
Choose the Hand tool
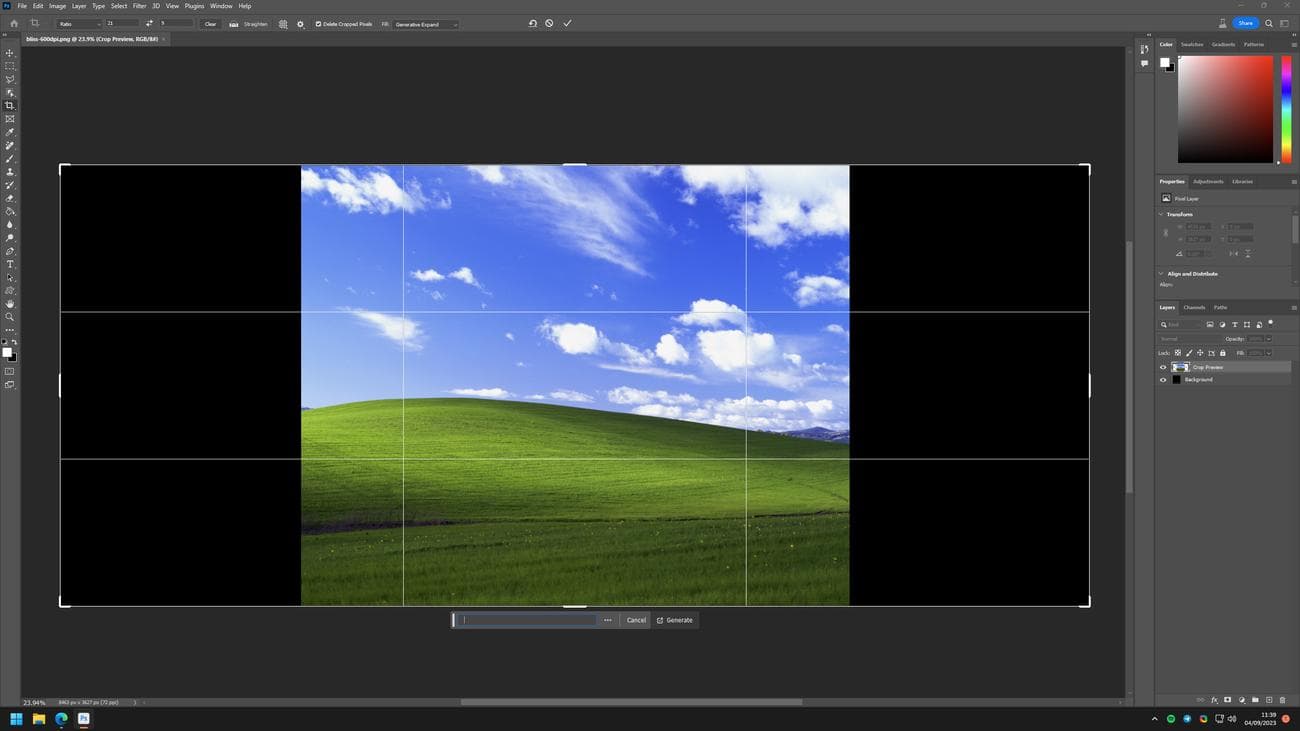10,304
